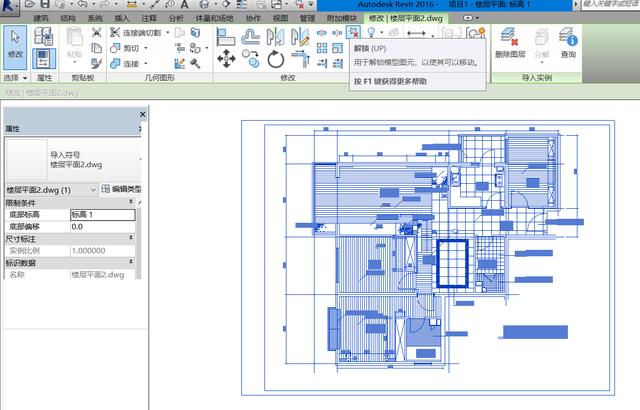Click the 底部偏移 value field
Image resolution: width=640 pixels, height=410 pixels.
pos(100,226)
